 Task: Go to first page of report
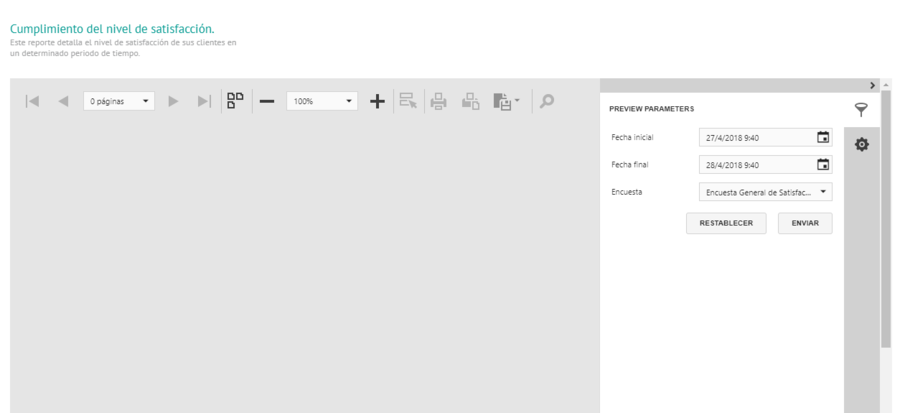click(x=32, y=101)
